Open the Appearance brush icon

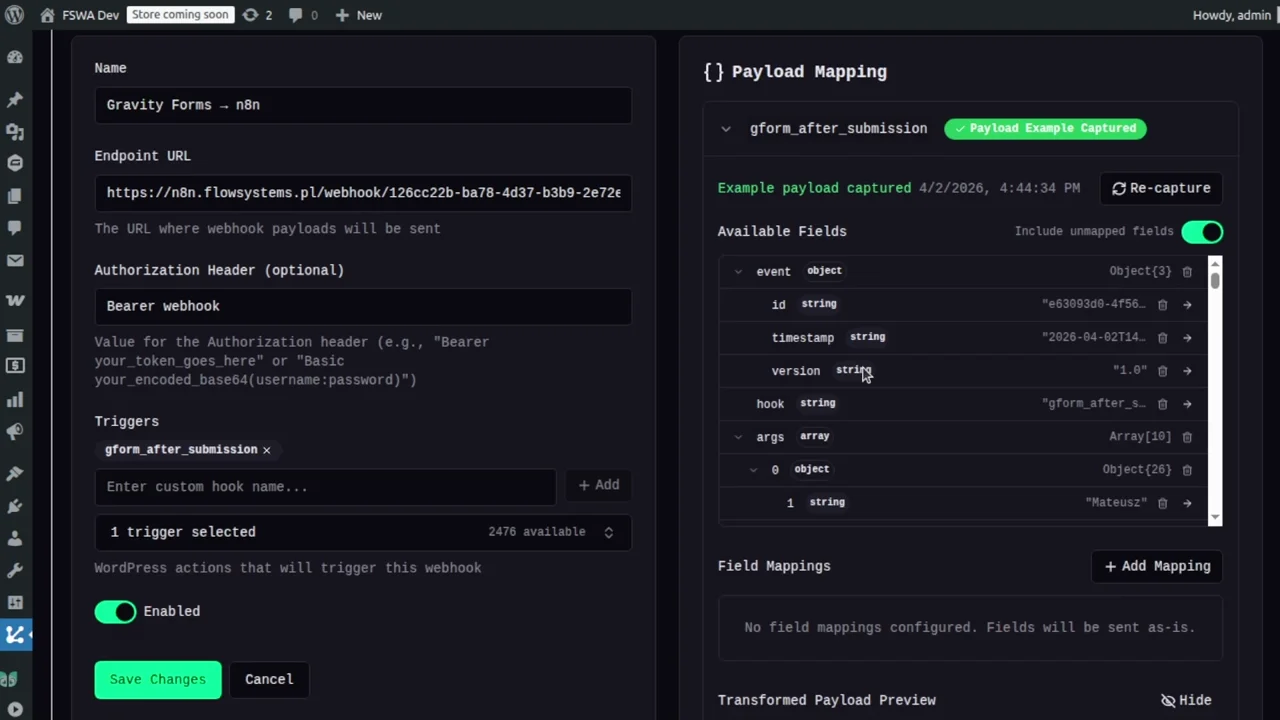(15, 473)
